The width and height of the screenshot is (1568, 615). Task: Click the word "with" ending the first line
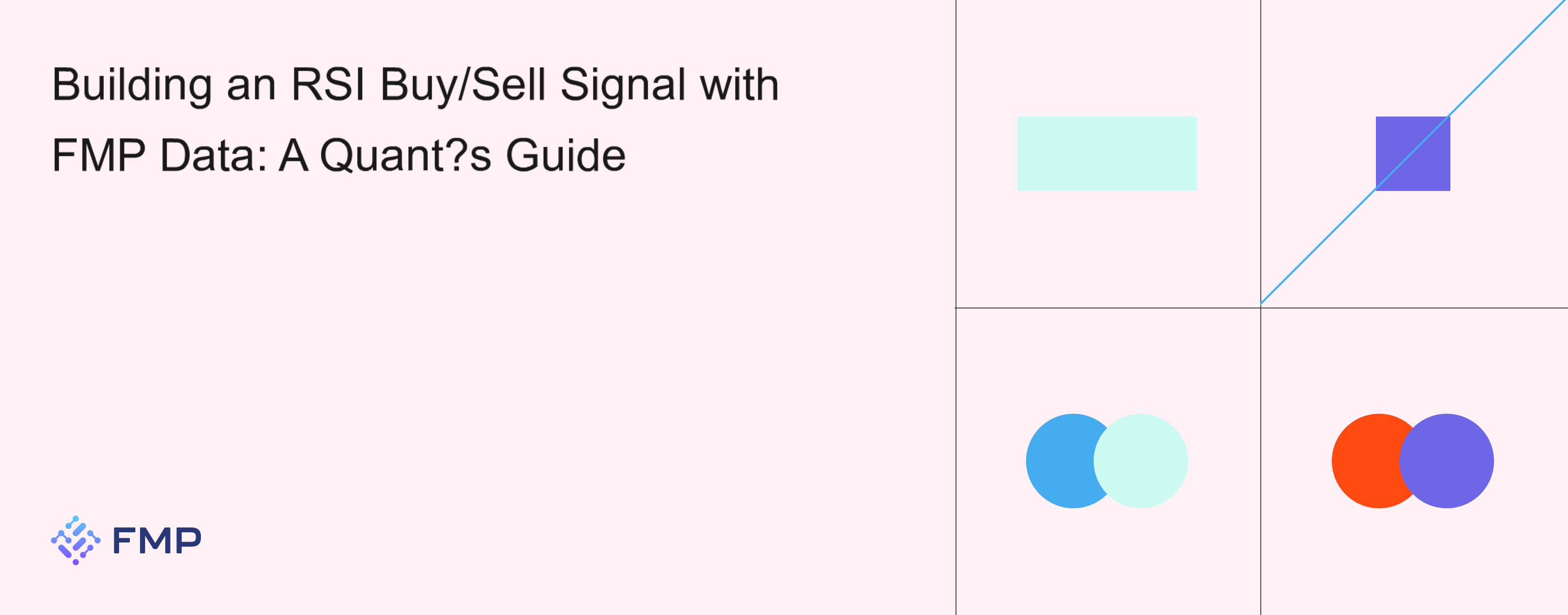pos(739,84)
